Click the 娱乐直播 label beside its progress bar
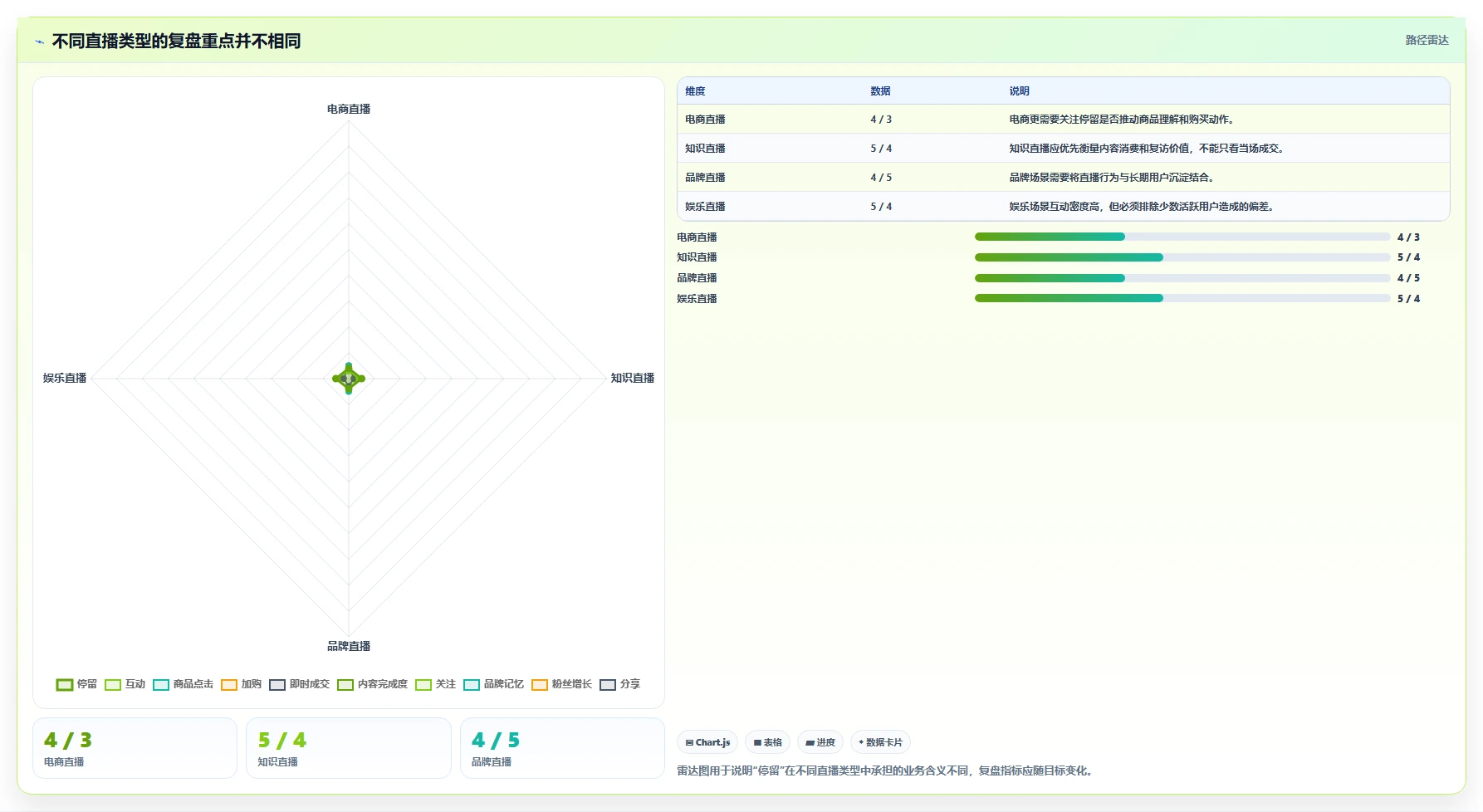Viewport: 1483px width, 812px height. tap(697, 299)
